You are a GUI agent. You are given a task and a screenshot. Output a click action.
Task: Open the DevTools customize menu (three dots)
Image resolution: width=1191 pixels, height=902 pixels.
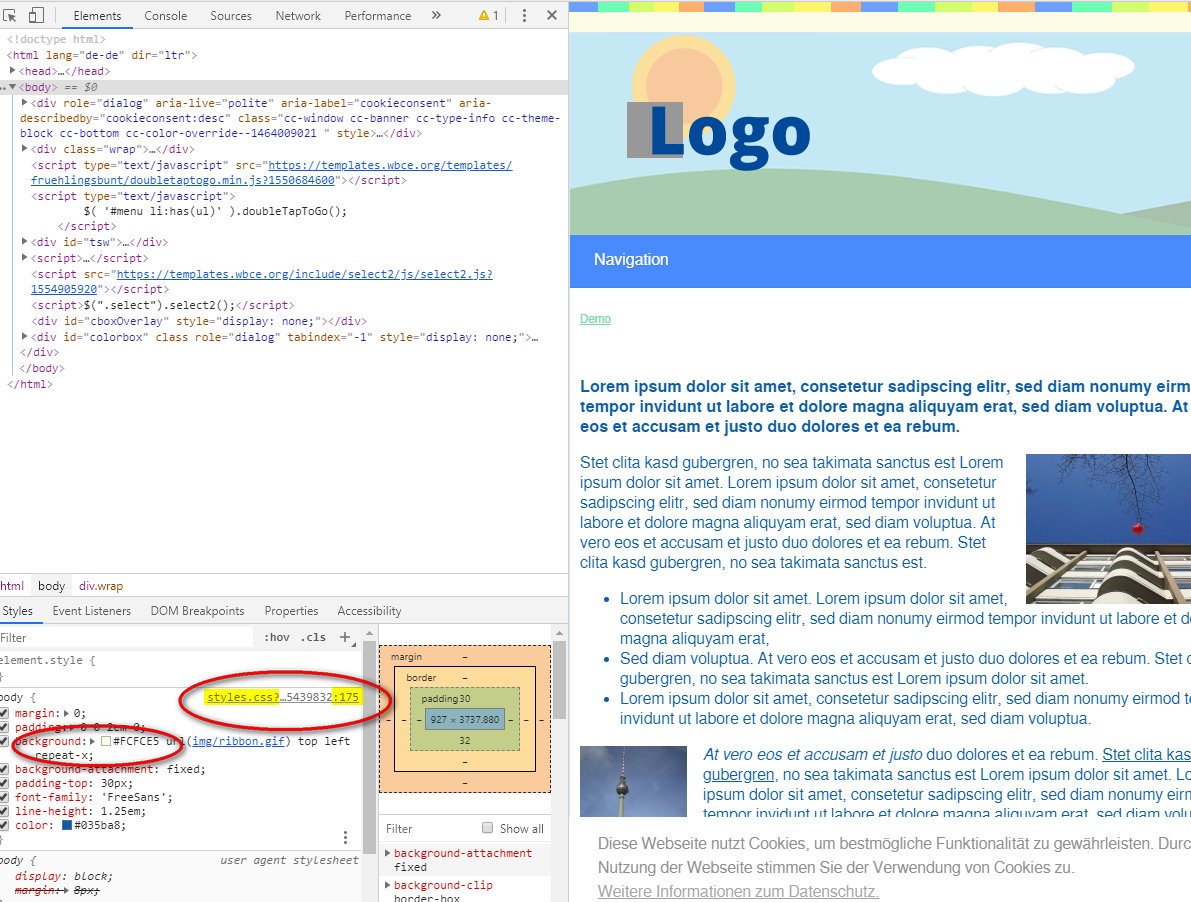tap(524, 15)
